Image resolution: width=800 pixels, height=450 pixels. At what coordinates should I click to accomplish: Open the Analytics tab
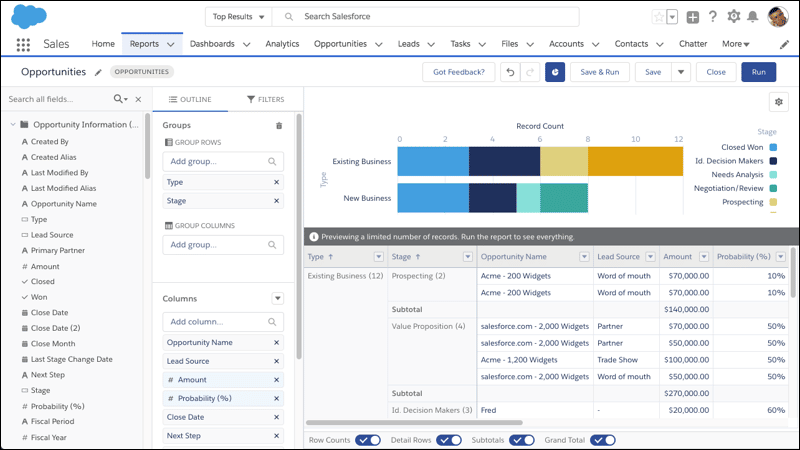point(282,44)
